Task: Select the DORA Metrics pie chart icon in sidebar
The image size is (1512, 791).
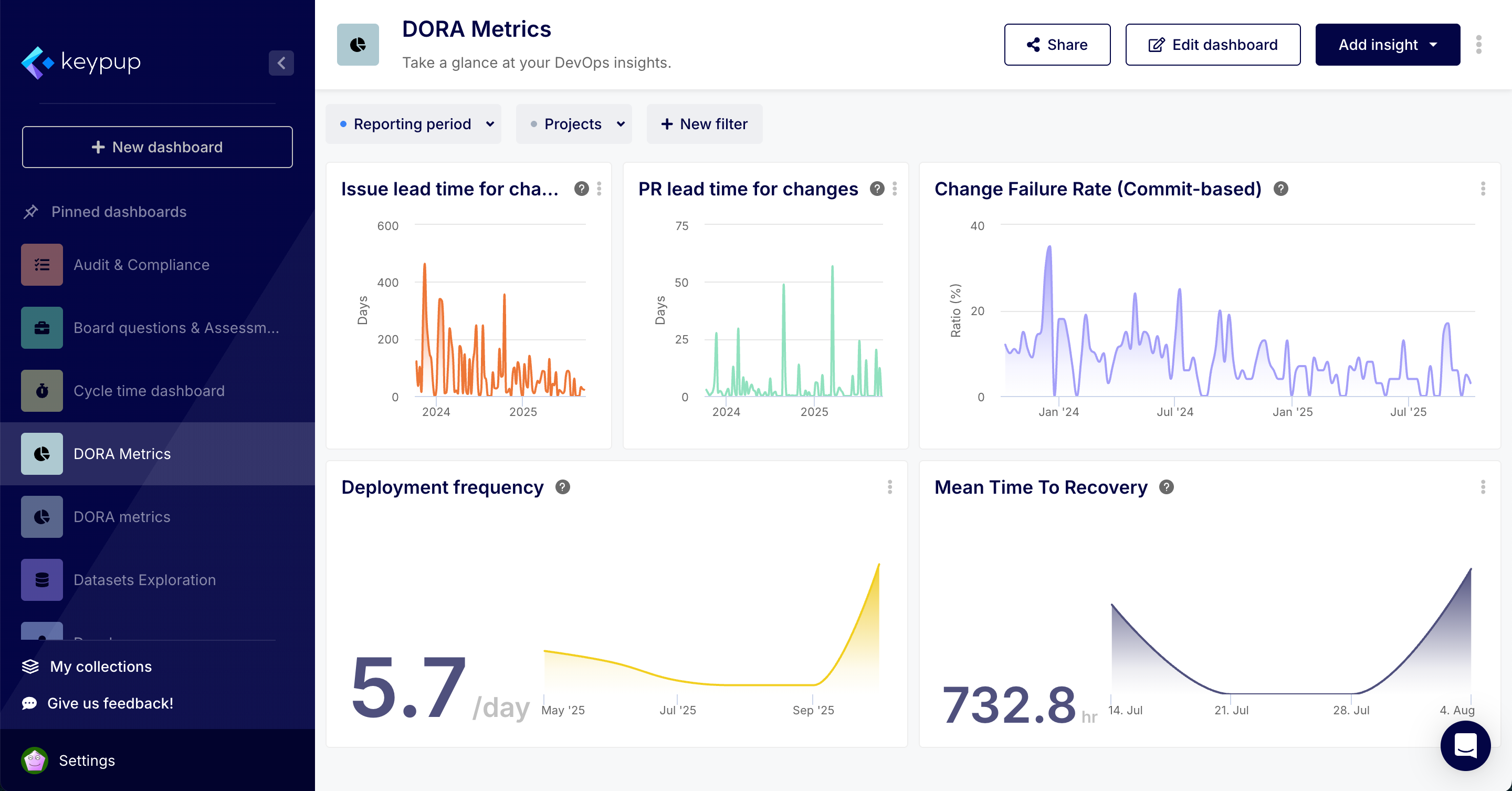Action: click(41, 453)
